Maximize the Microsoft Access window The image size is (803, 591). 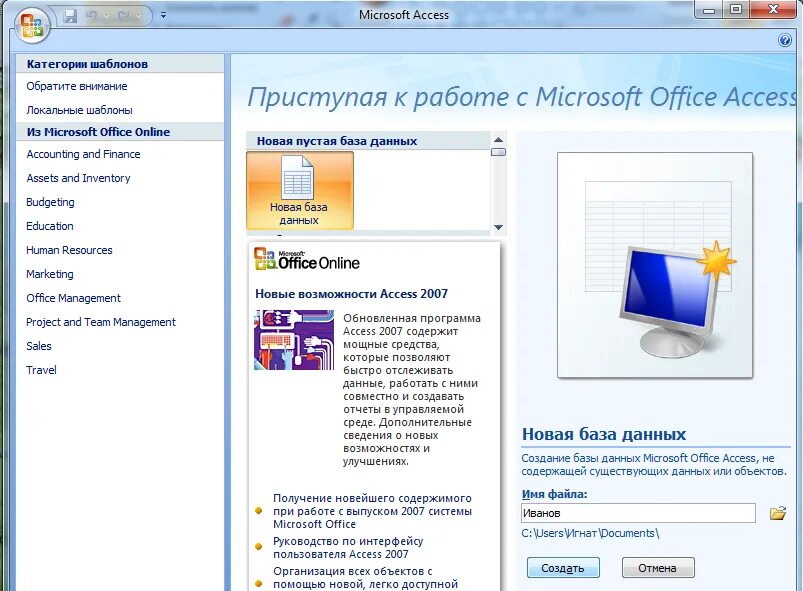pos(736,10)
